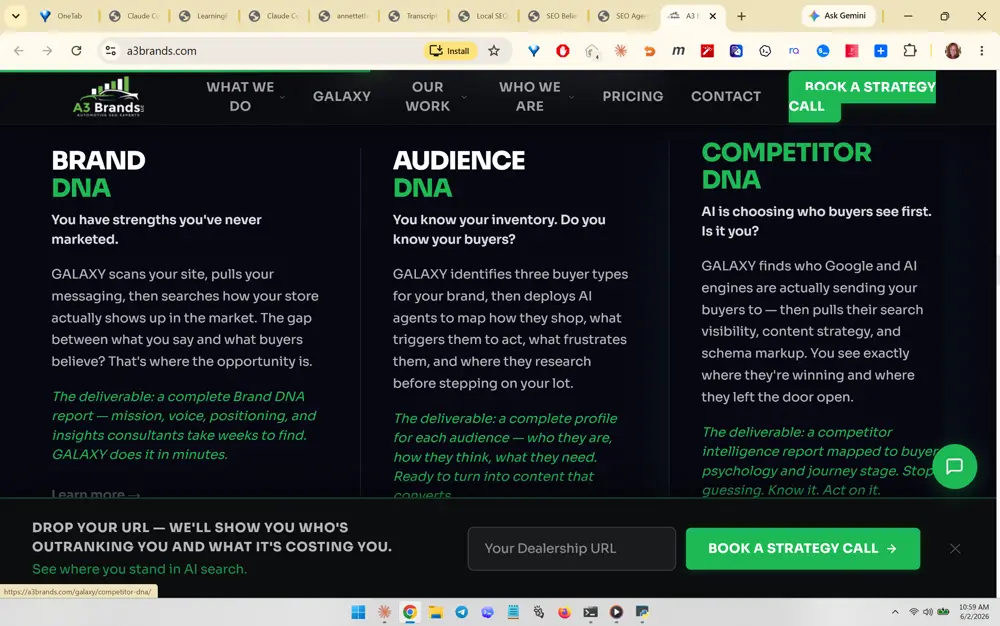
Task: Expand the WHO WE ARE menu chevron
Action: (571, 97)
